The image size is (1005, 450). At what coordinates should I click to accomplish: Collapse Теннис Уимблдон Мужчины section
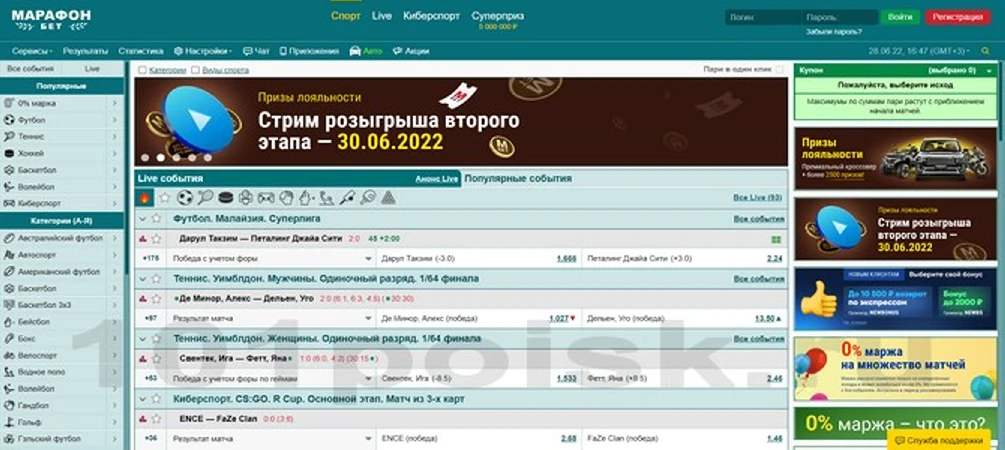click(143, 279)
